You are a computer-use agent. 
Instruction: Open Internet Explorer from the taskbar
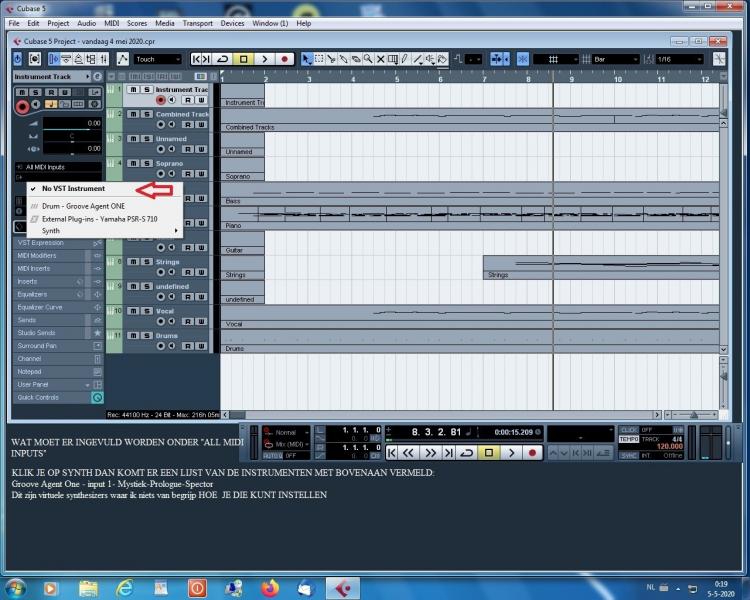[124, 588]
